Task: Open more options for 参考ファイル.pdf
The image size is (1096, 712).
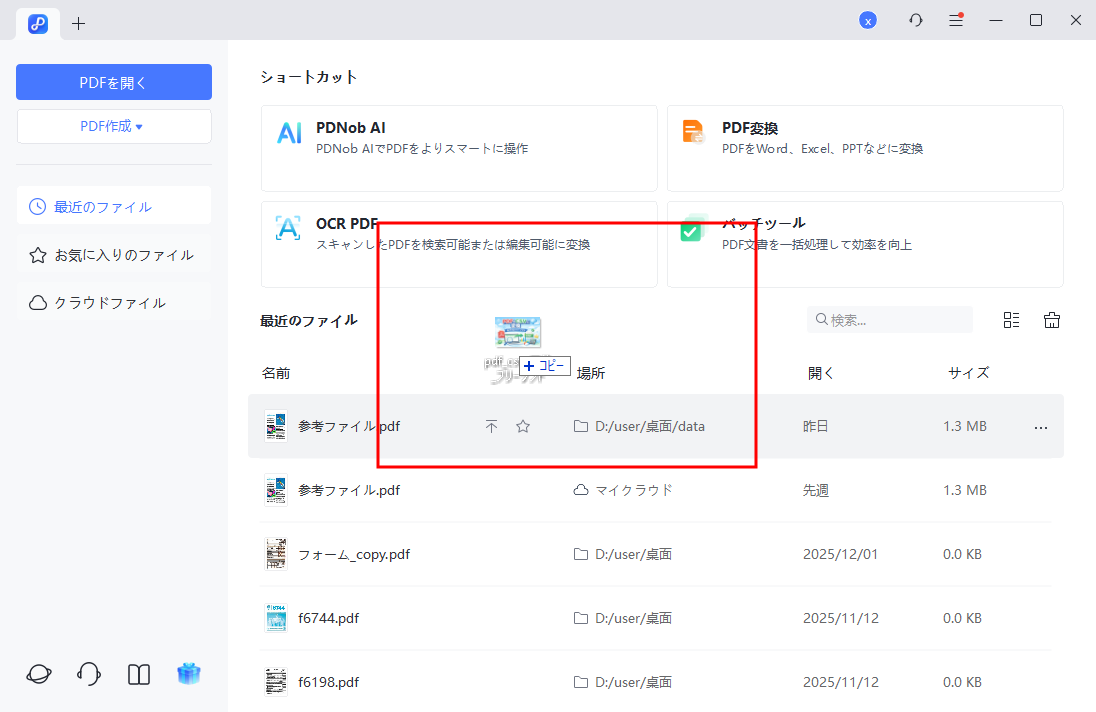Action: 1041,426
